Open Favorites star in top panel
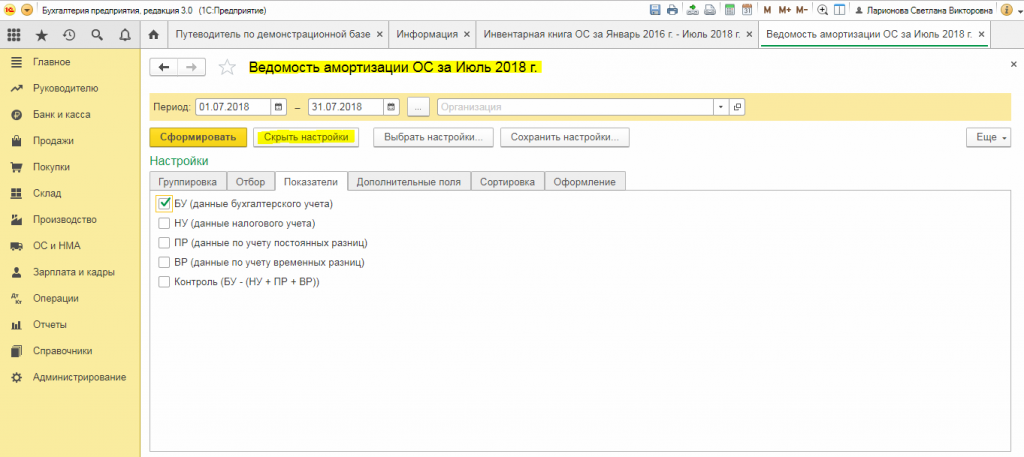The width and height of the screenshot is (1024, 457). pos(41,35)
